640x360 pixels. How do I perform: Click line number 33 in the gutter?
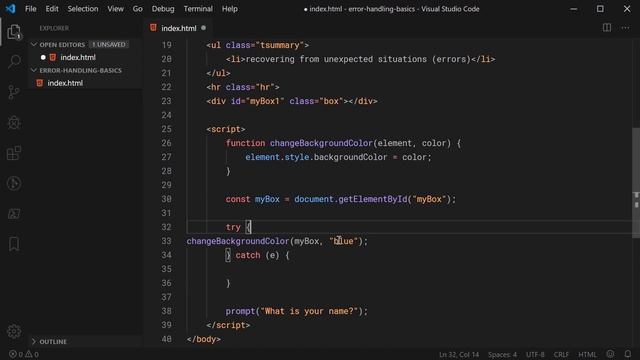point(166,241)
